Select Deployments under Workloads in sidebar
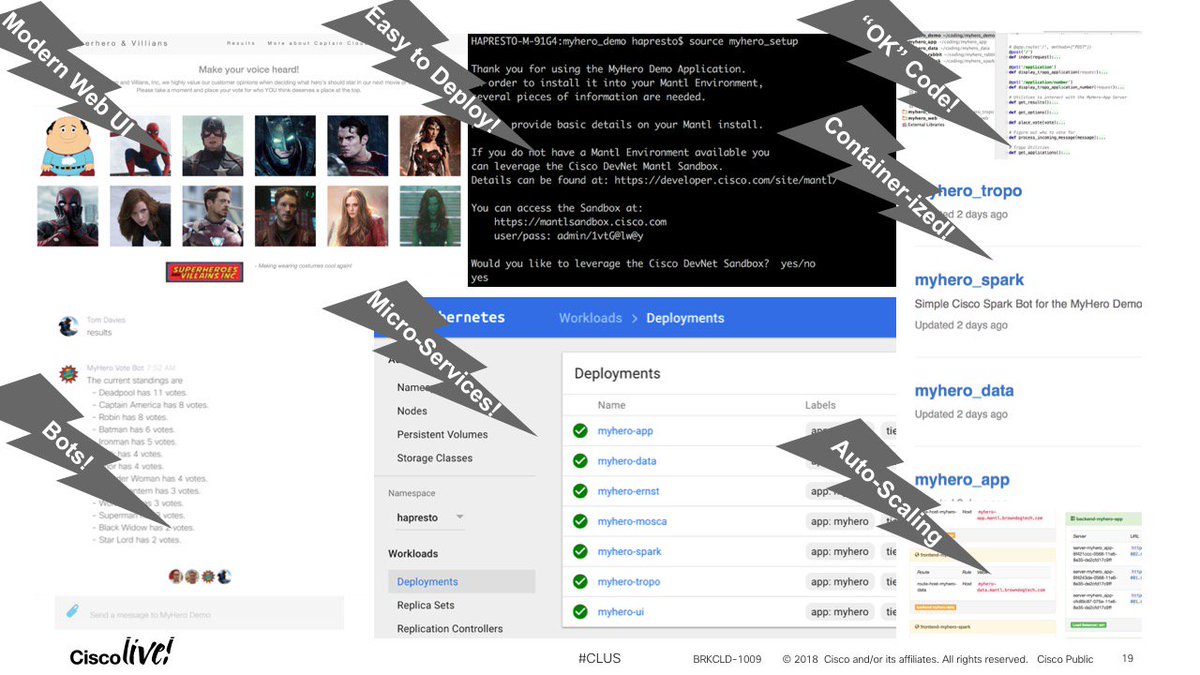Viewport: 1200px width, 675px height. coord(461,582)
